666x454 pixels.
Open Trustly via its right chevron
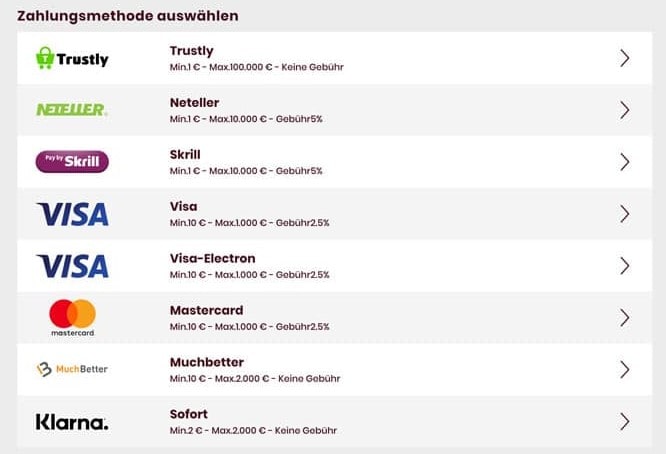(x=624, y=58)
